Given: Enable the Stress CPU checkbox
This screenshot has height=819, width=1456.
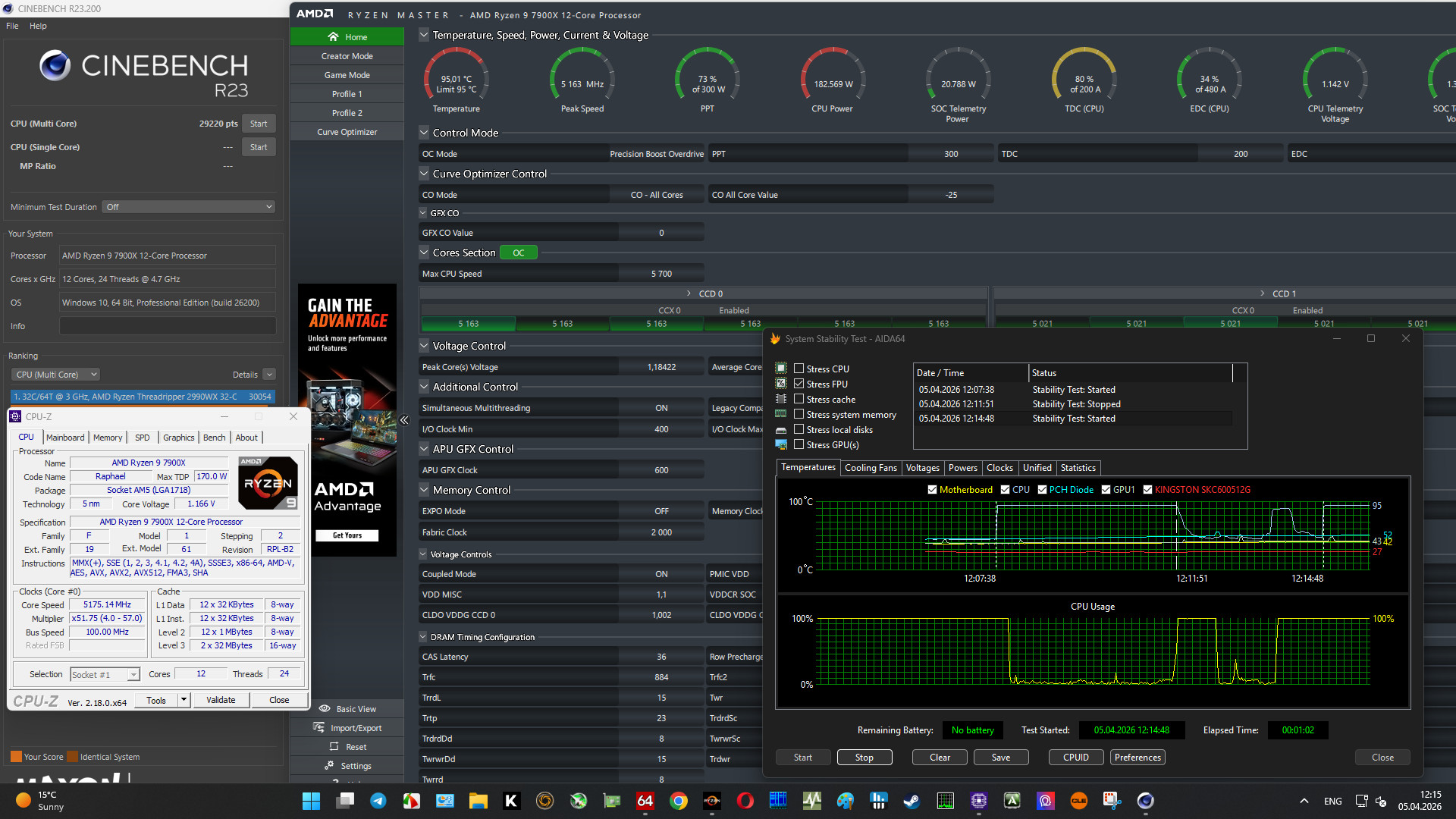Looking at the screenshot, I should (799, 369).
